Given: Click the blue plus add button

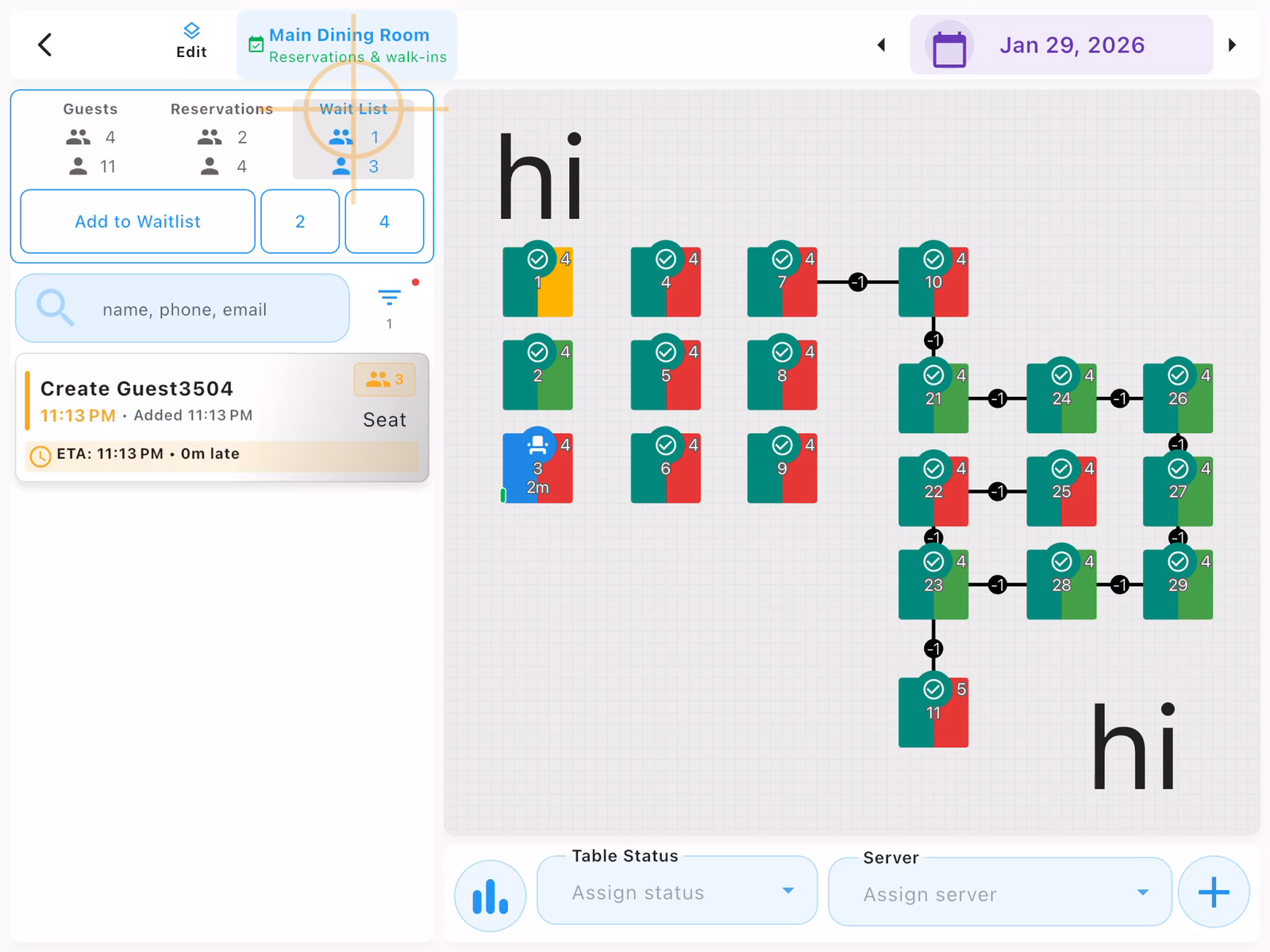Looking at the screenshot, I should 1213,892.
